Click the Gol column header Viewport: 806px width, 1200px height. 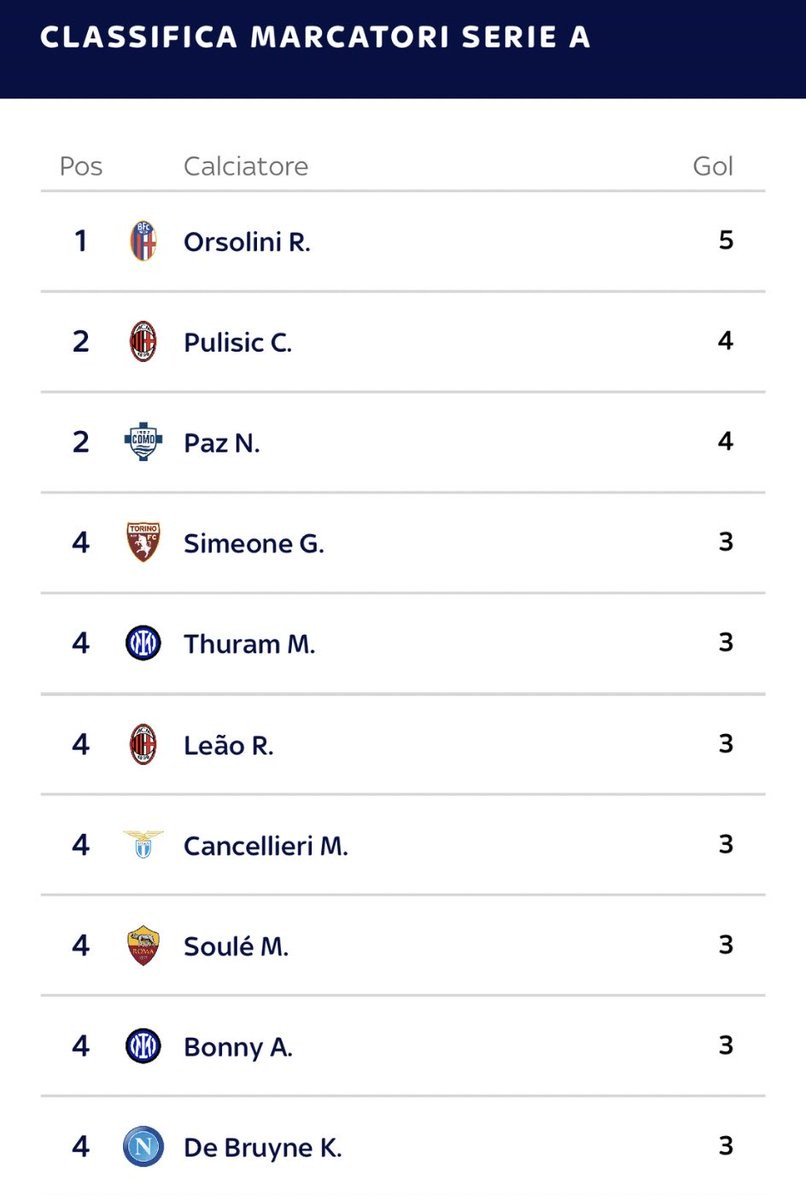[713, 166]
